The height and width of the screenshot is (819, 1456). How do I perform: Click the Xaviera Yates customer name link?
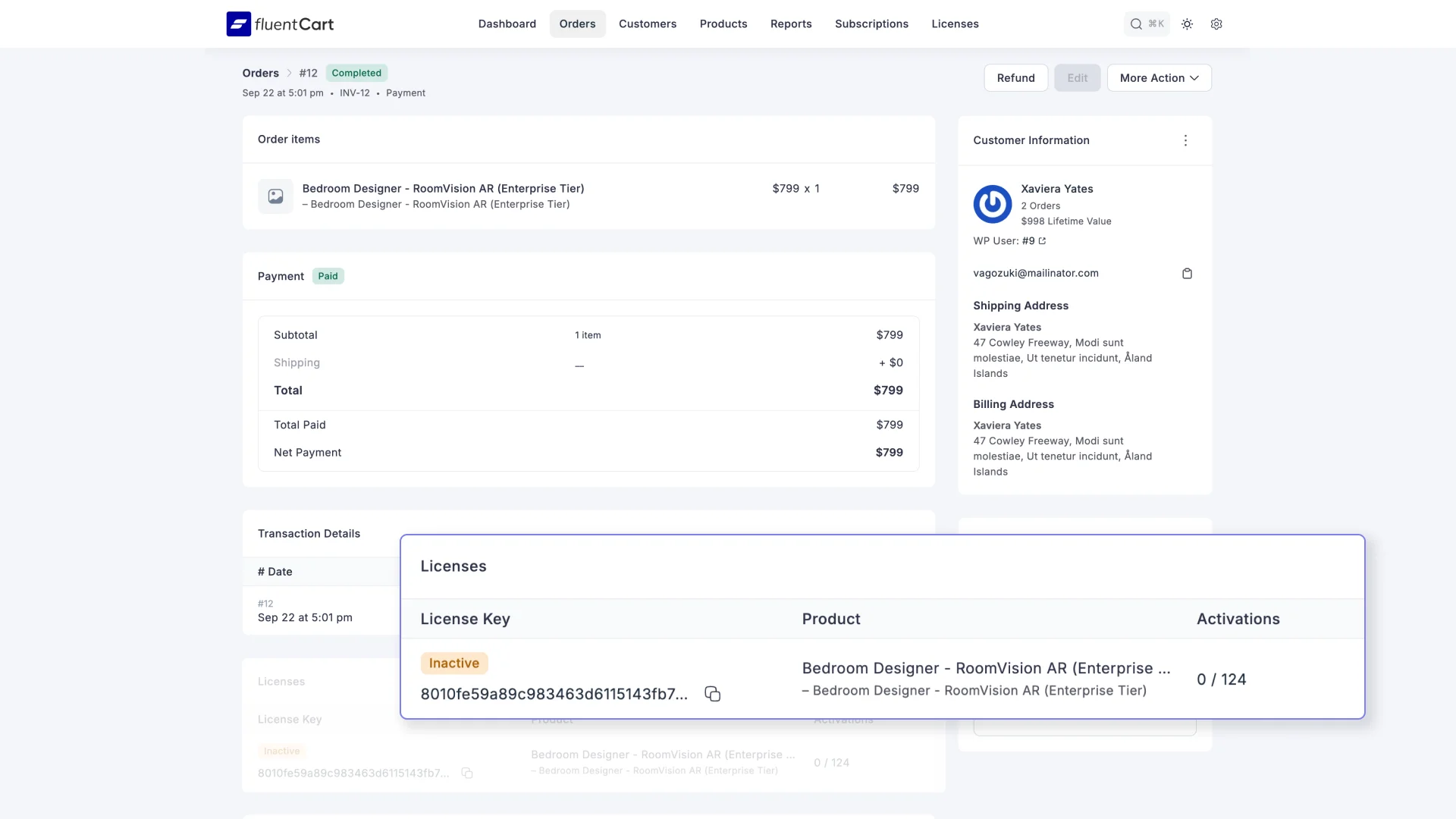pos(1056,189)
